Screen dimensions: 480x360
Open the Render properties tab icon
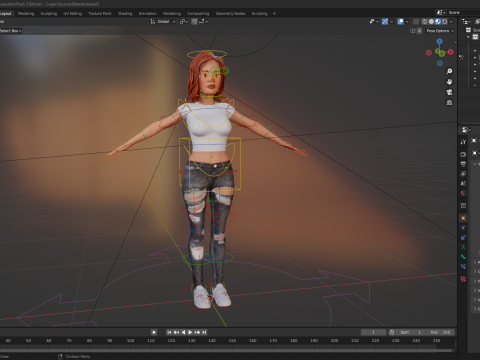(463, 154)
